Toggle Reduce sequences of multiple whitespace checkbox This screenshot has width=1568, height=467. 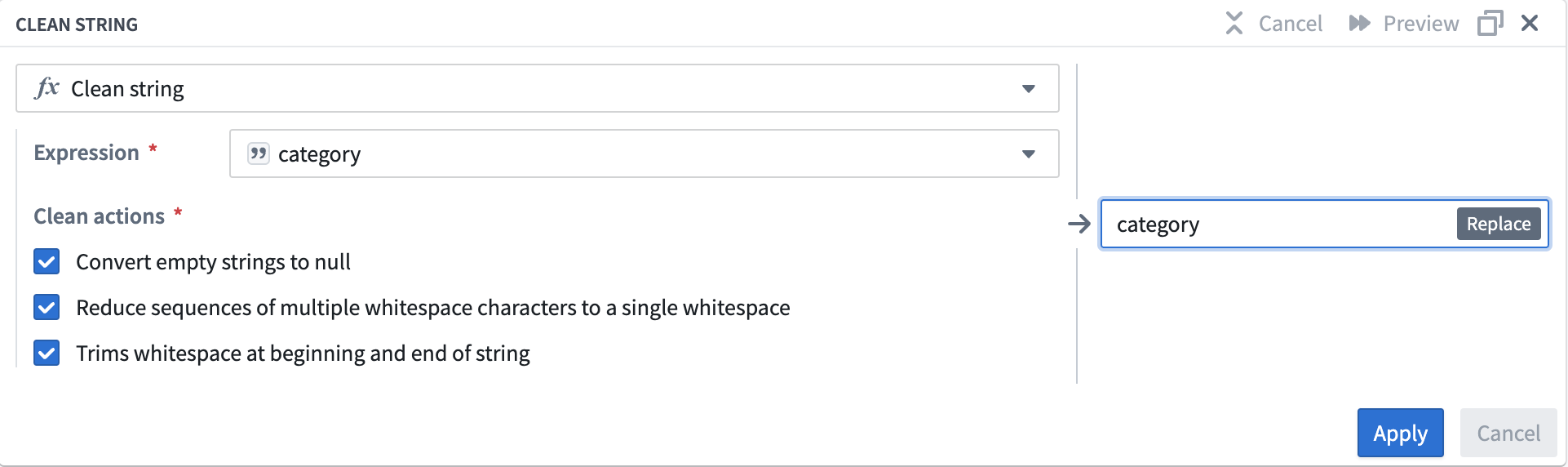pos(47,308)
